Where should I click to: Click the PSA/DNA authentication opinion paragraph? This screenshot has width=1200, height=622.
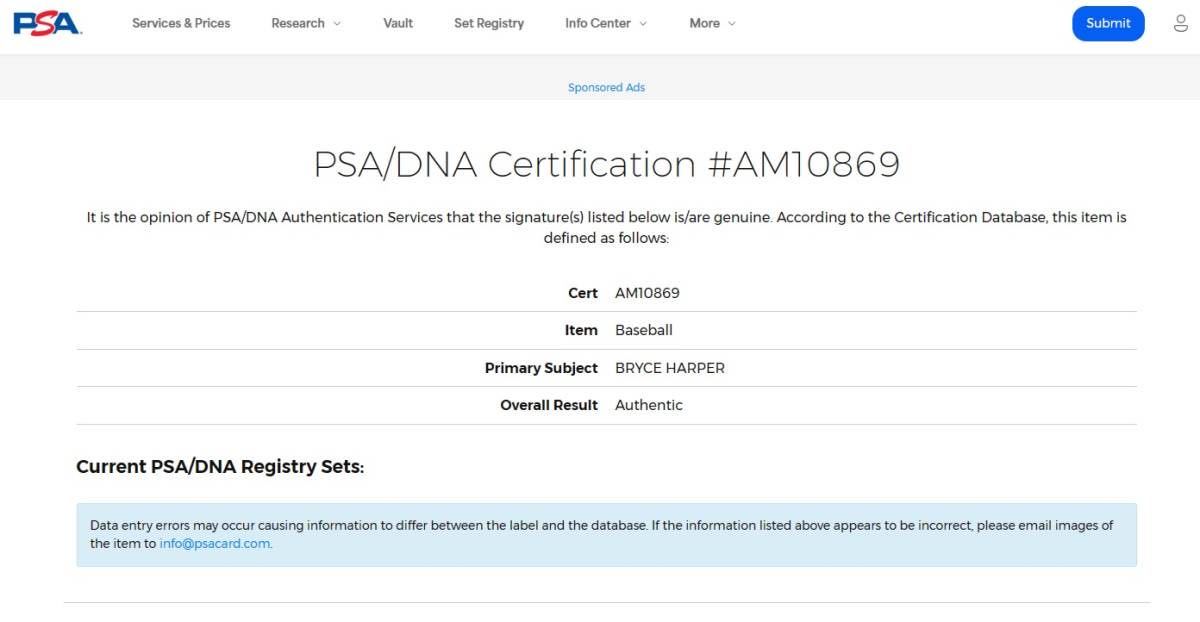(x=607, y=227)
